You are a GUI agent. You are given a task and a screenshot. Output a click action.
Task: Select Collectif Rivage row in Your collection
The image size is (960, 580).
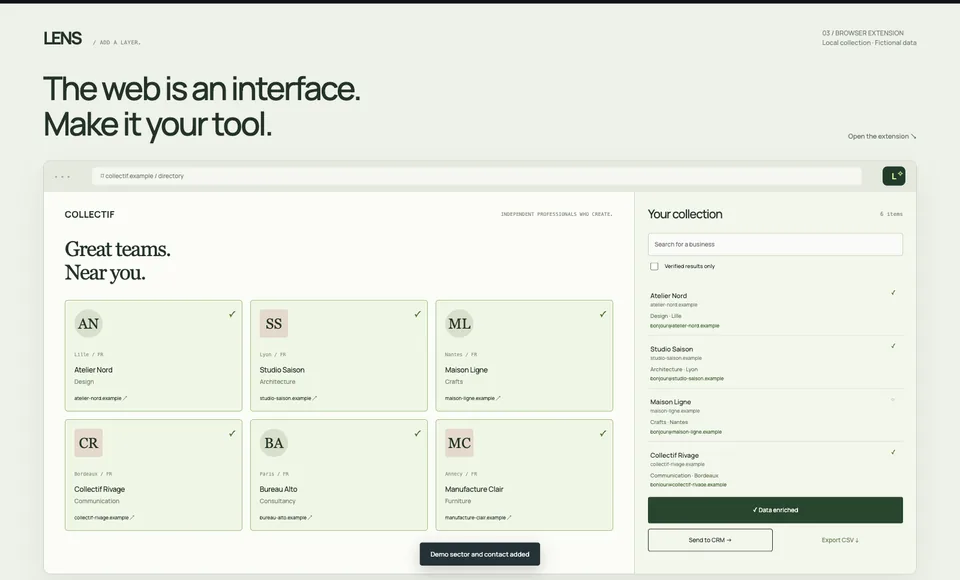pos(775,469)
